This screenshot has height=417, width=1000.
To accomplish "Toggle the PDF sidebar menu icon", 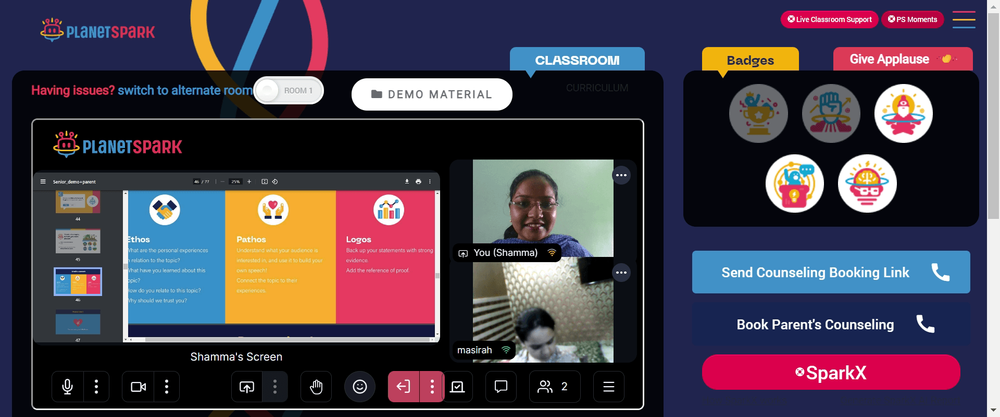I will (x=43, y=182).
